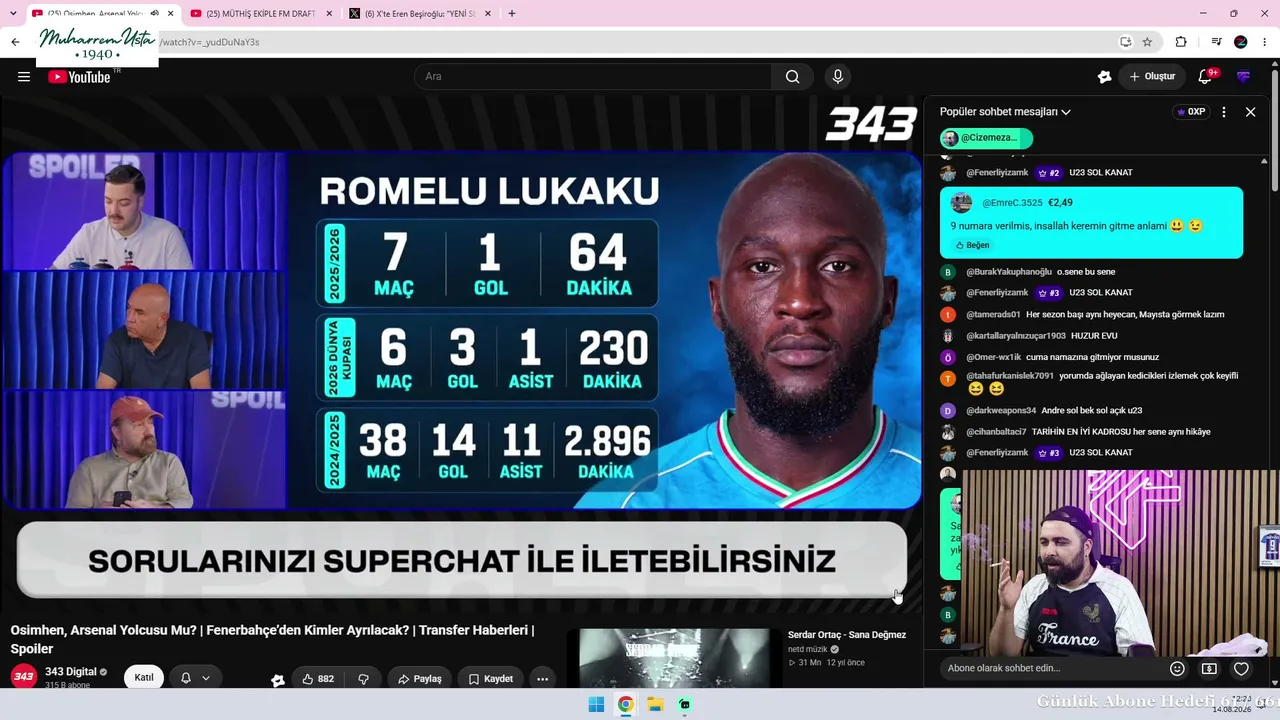The height and width of the screenshot is (720, 1280).
Task: Switch to the X'te Eren Beşiroğlu tab
Action: 418,14
